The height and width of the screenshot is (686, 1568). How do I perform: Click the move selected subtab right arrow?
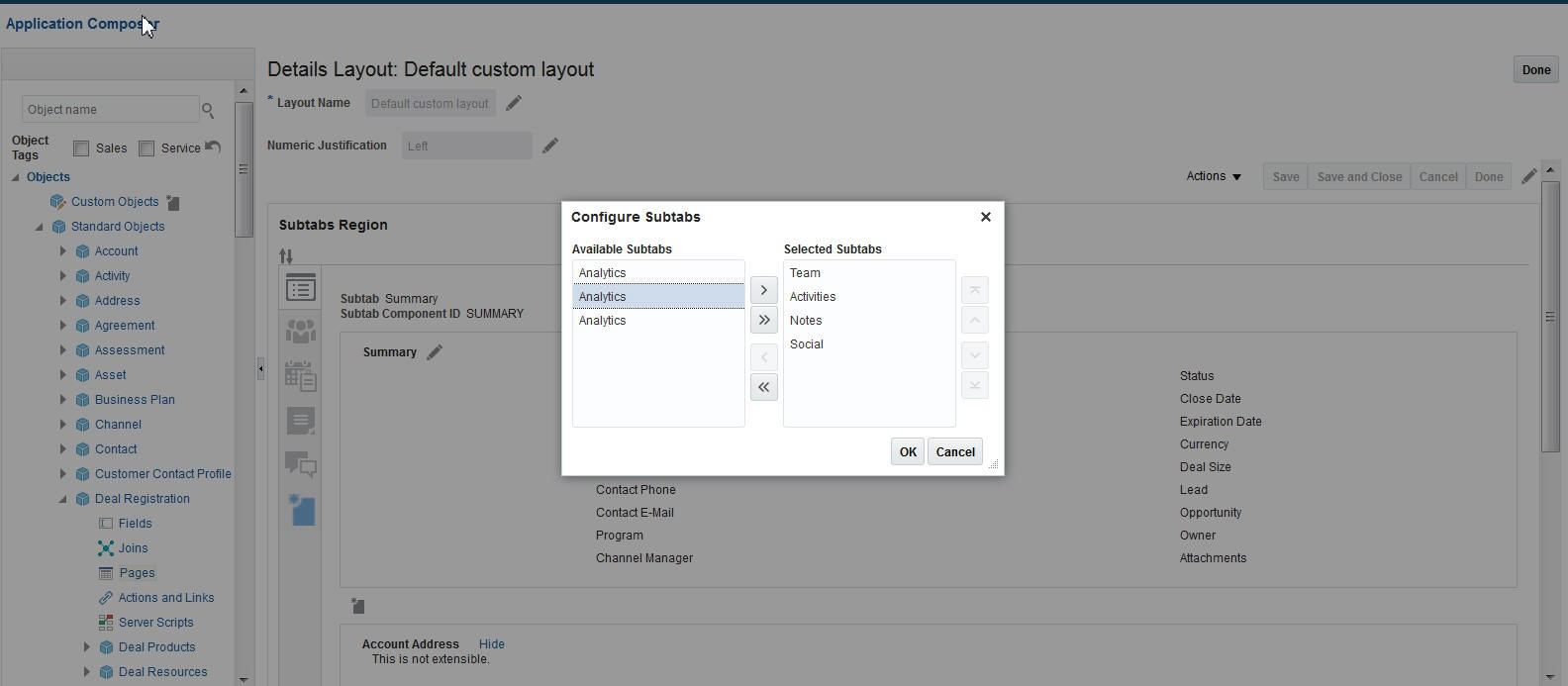coord(763,290)
